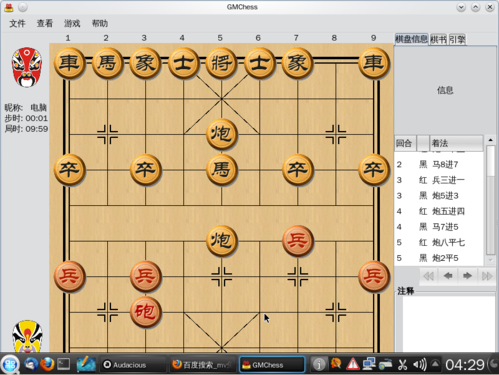Click inside the 注释 comment text box
499x375 pixels.
pyautogui.click(x=449, y=324)
